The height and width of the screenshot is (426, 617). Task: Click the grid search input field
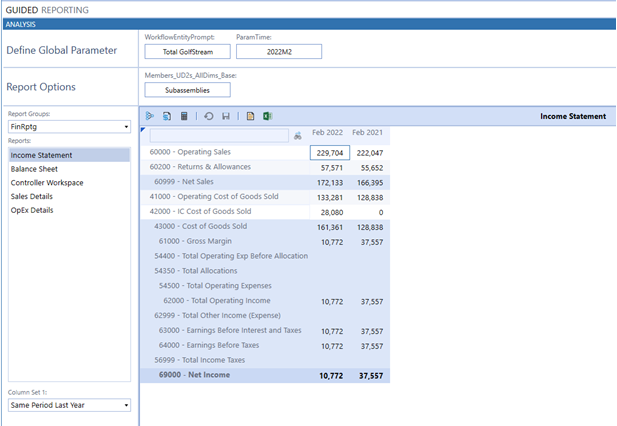[219, 136]
